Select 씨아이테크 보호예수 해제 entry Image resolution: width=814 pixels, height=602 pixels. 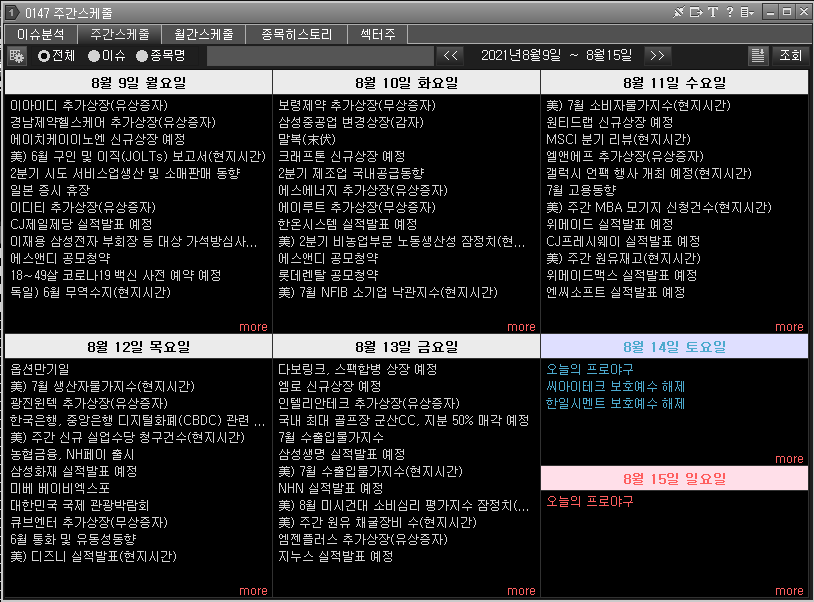coord(615,387)
